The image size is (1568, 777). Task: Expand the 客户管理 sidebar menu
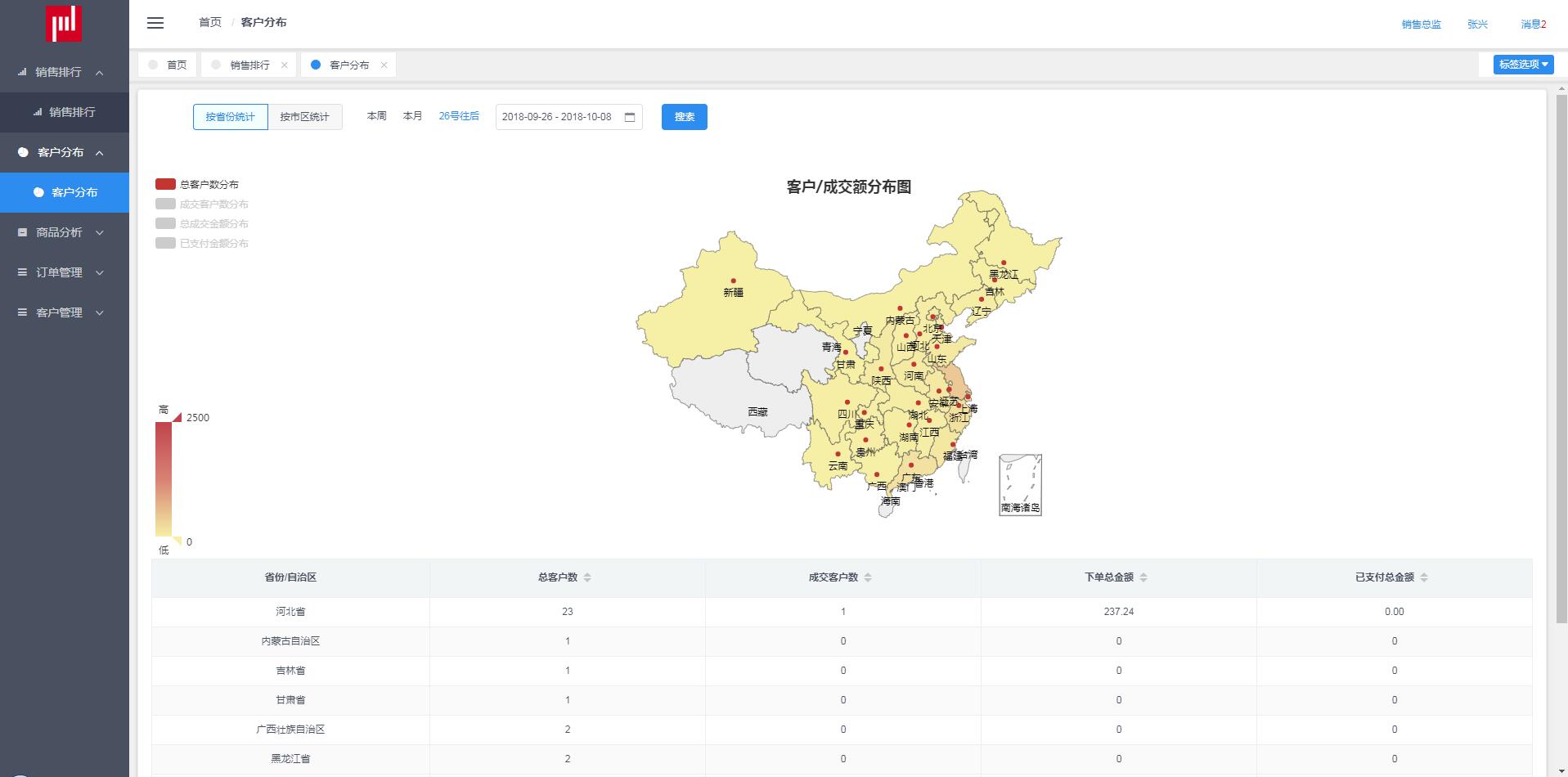(65, 312)
